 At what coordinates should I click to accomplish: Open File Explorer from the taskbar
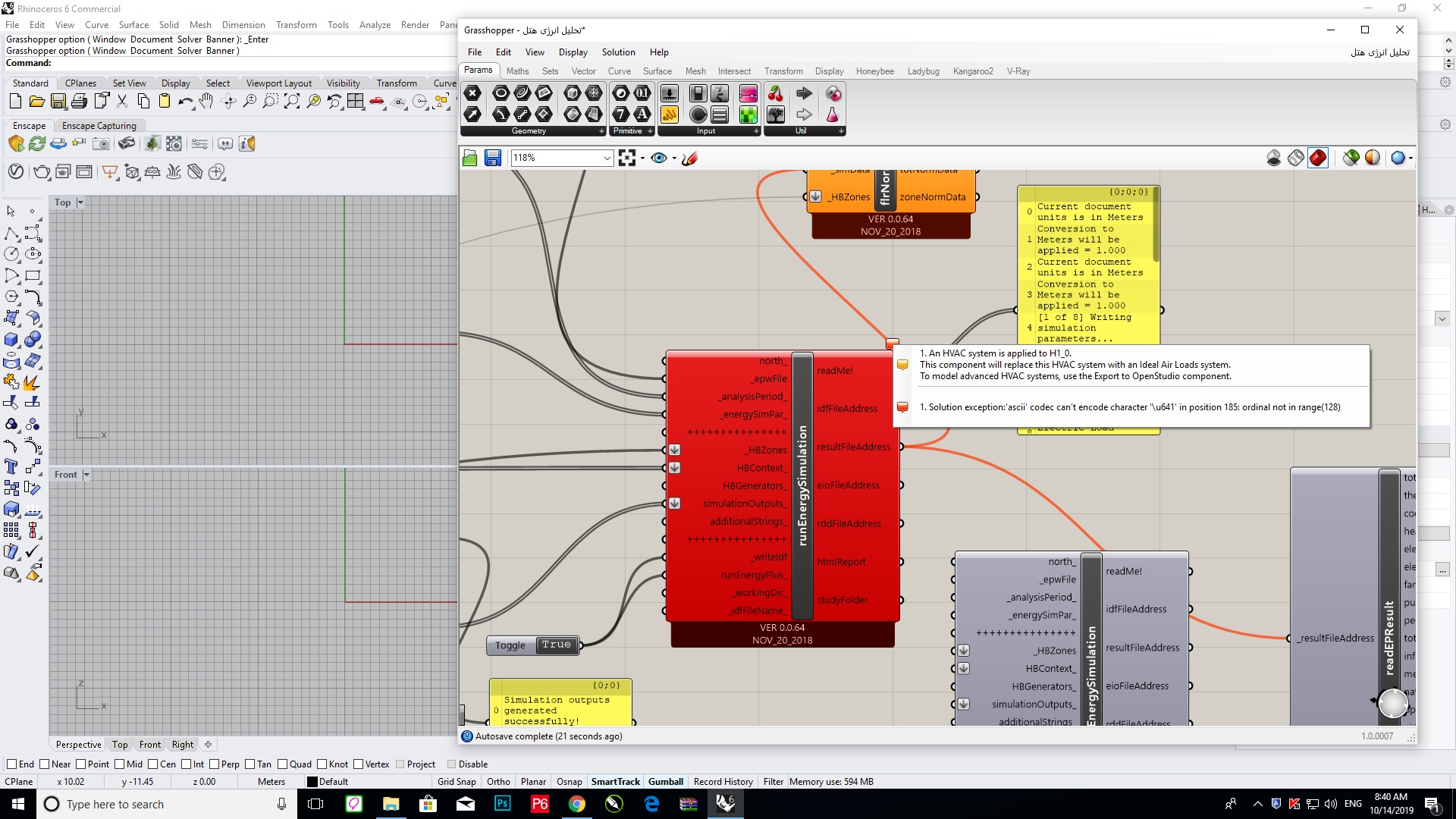click(391, 804)
